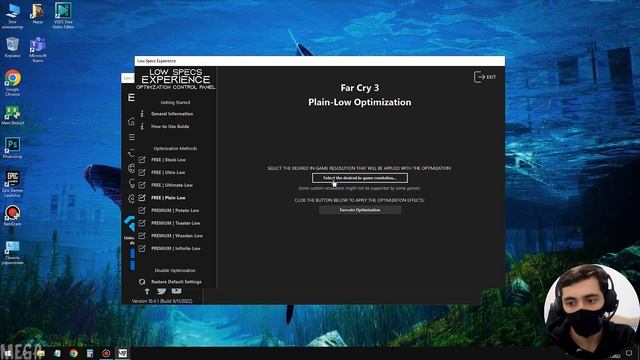
Task: Open notifications icon in system tray
Action: [629, 353]
